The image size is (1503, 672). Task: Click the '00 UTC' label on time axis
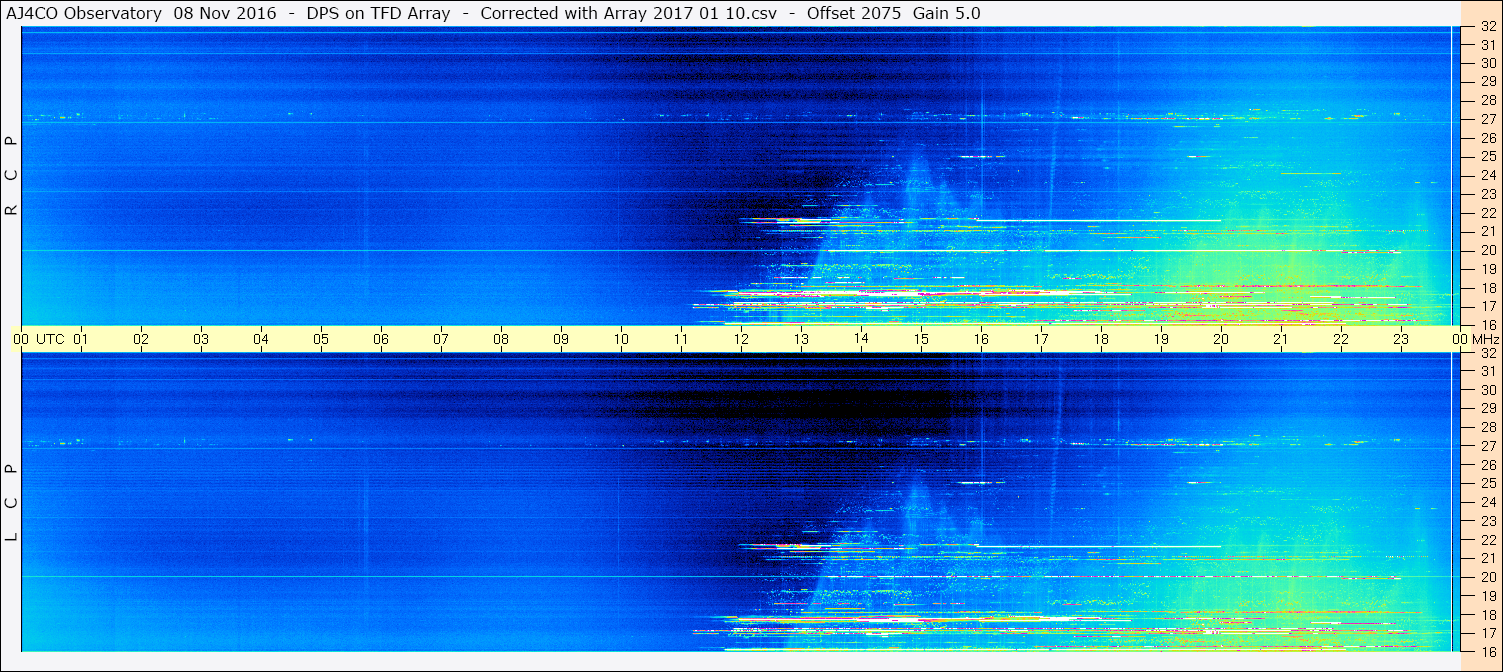tap(39, 339)
